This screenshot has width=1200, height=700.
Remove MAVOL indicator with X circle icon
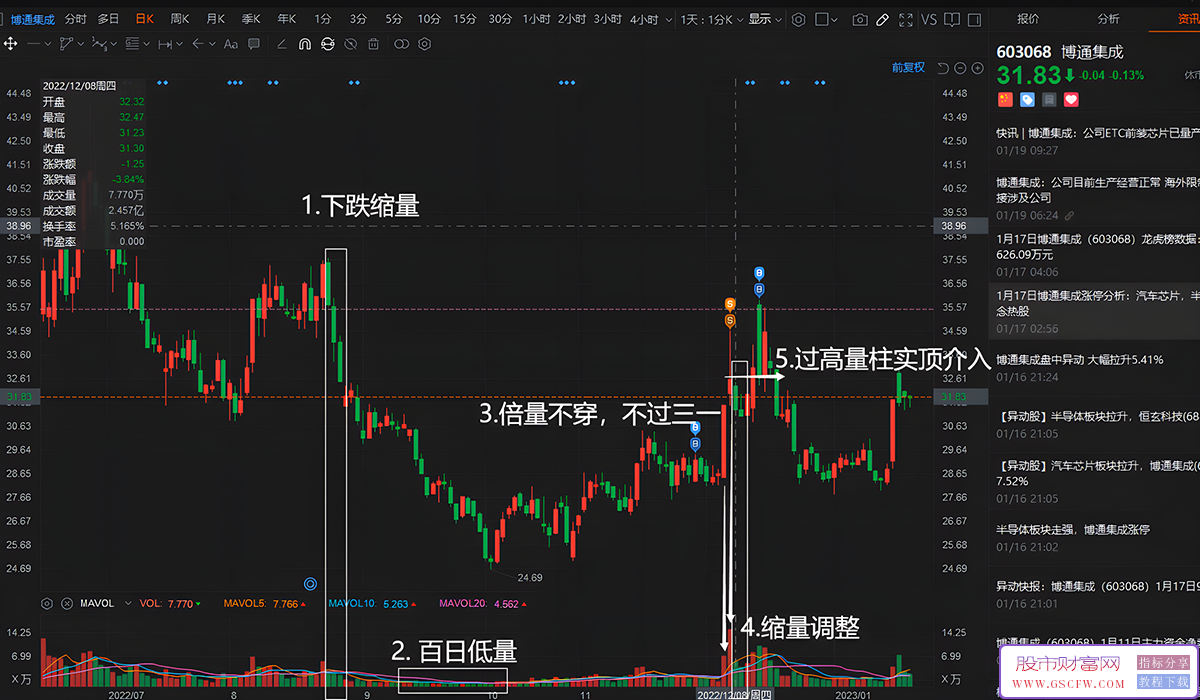pyautogui.click(x=67, y=604)
